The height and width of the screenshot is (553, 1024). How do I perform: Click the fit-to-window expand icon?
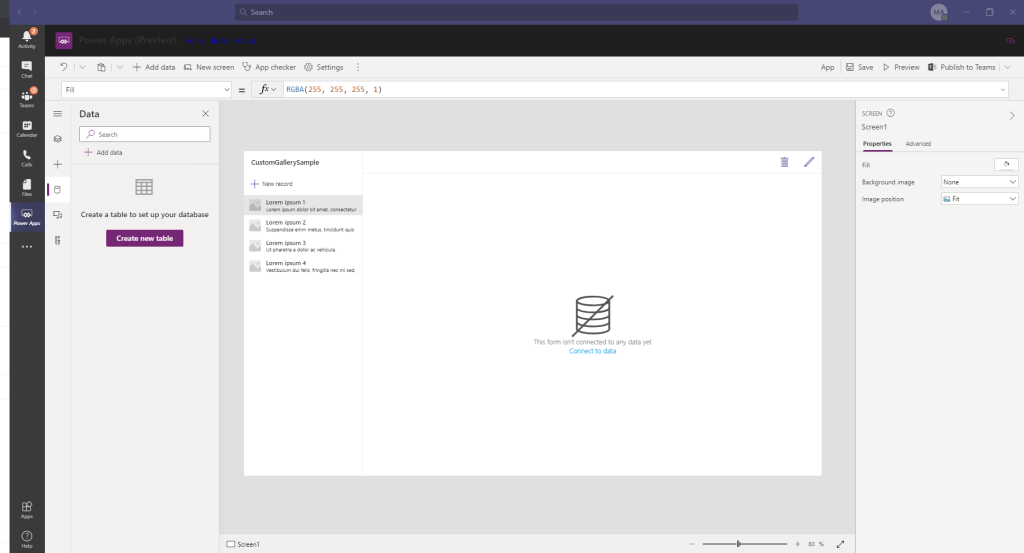click(840, 544)
